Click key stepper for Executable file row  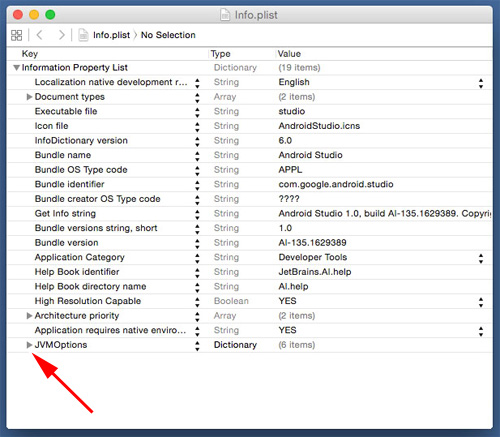197,113
